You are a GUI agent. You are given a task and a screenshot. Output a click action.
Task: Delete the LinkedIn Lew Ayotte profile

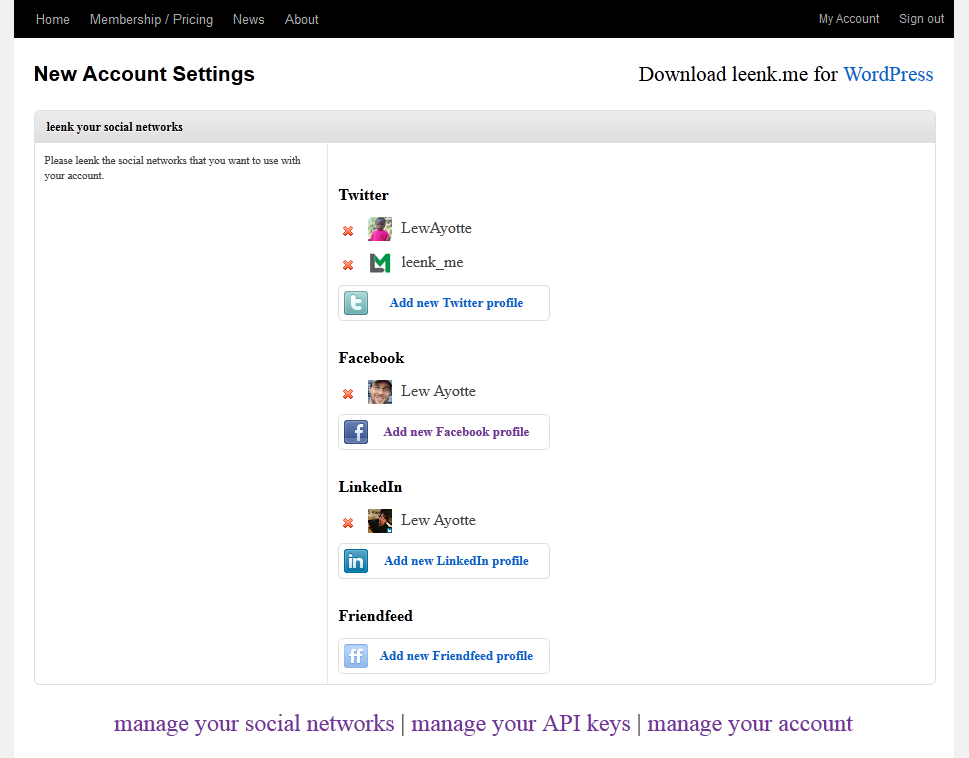[x=348, y=523]
